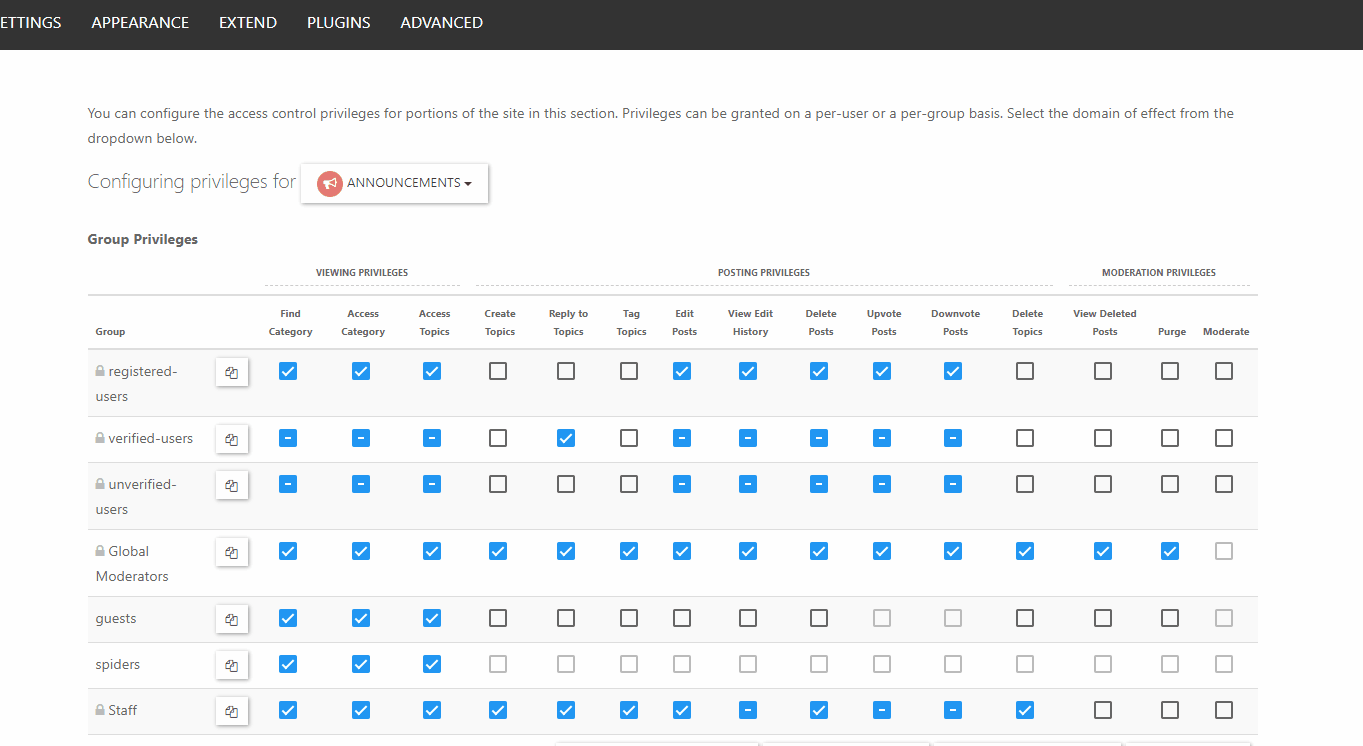Screen dimensions: 1363x746
Task: Enable the Moderate privilege for Global Moderators
Action: coord(1223,551)
